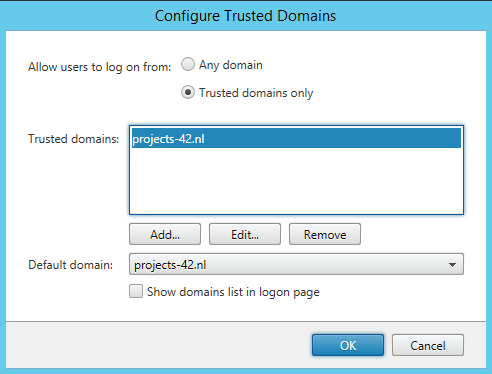Screen dimensions: 492x374
Task: Click the Add... button
Action: pos(165,234)
